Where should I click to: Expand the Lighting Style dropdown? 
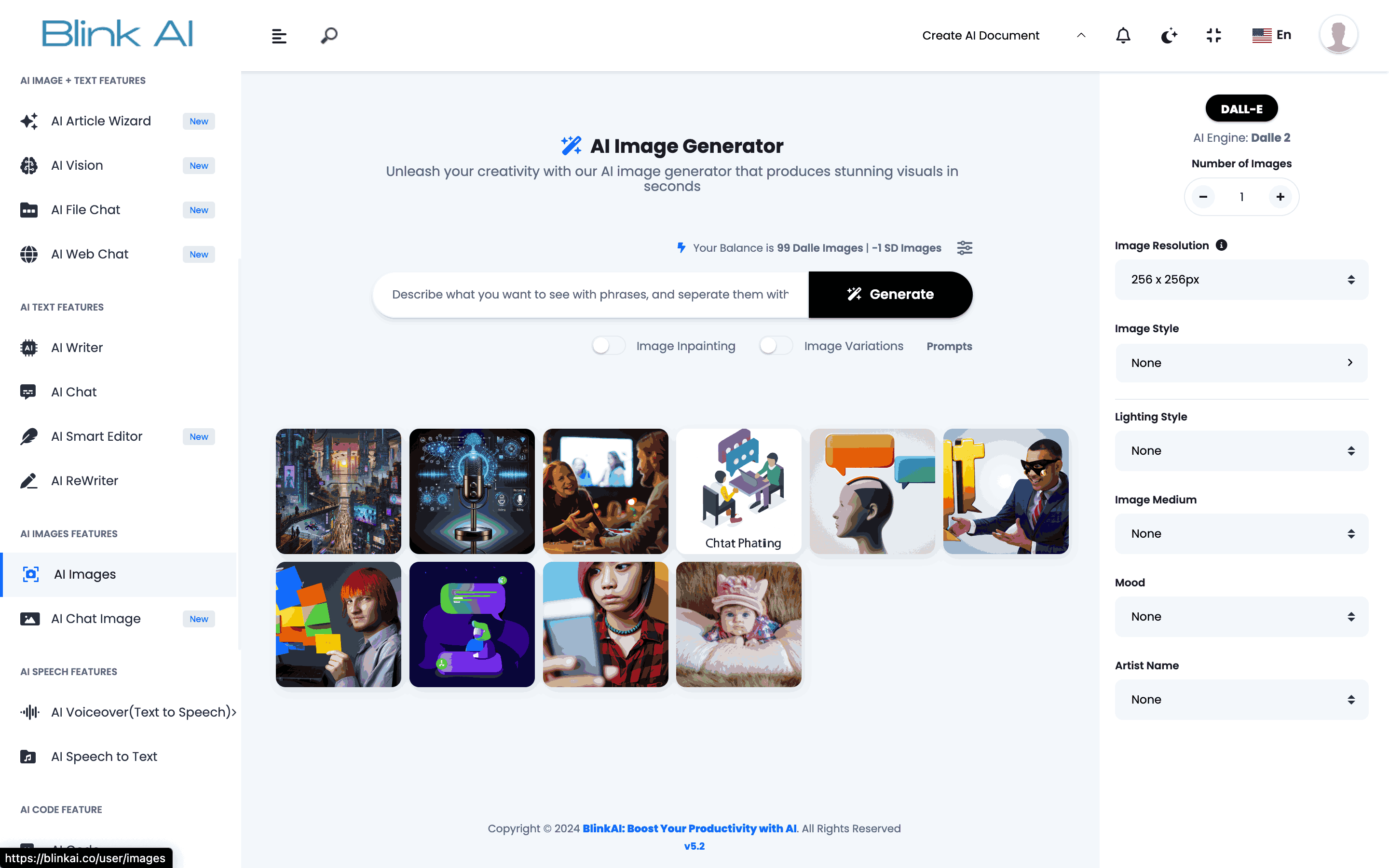point(1241,451)
